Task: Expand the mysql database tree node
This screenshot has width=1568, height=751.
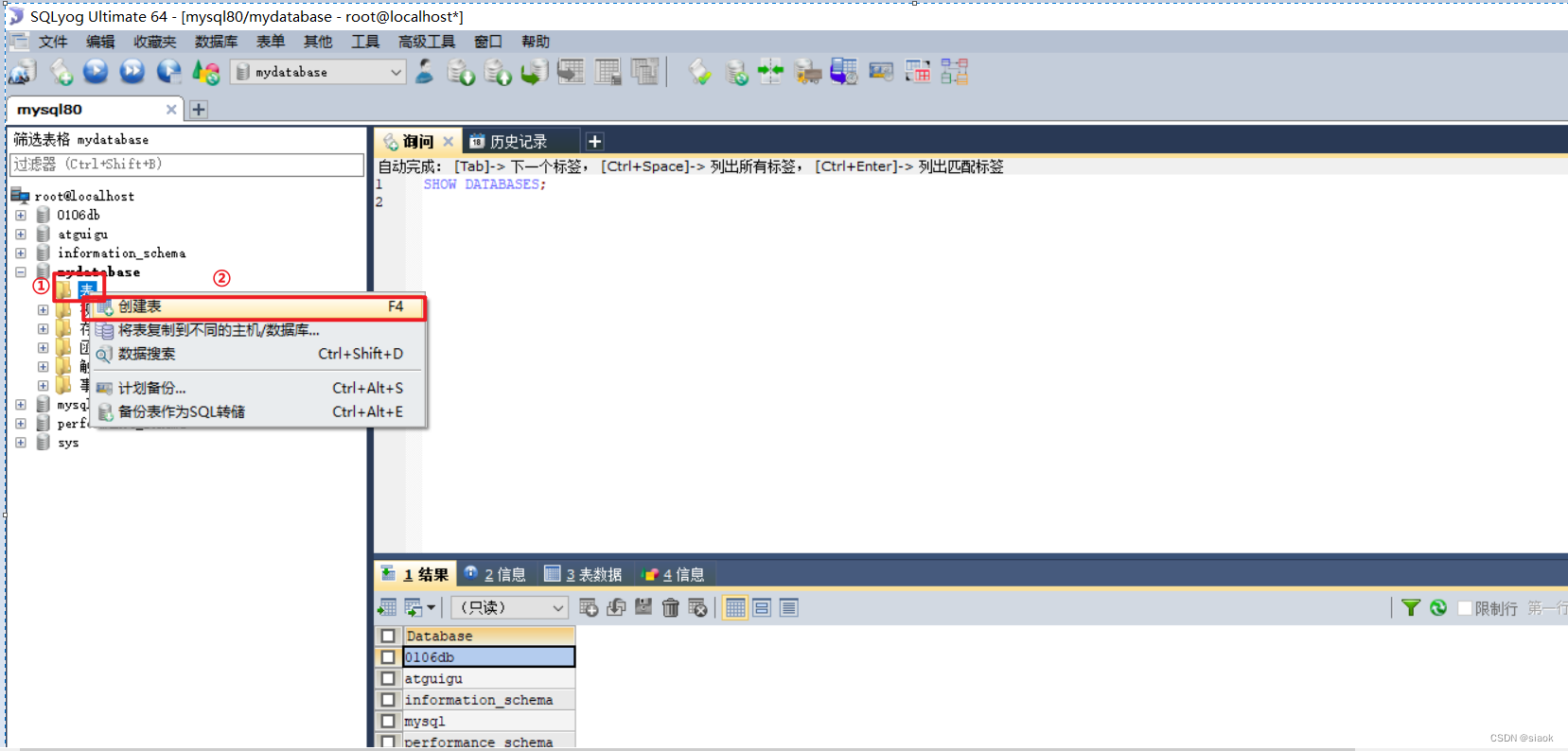Action: (x=21, y=404)
